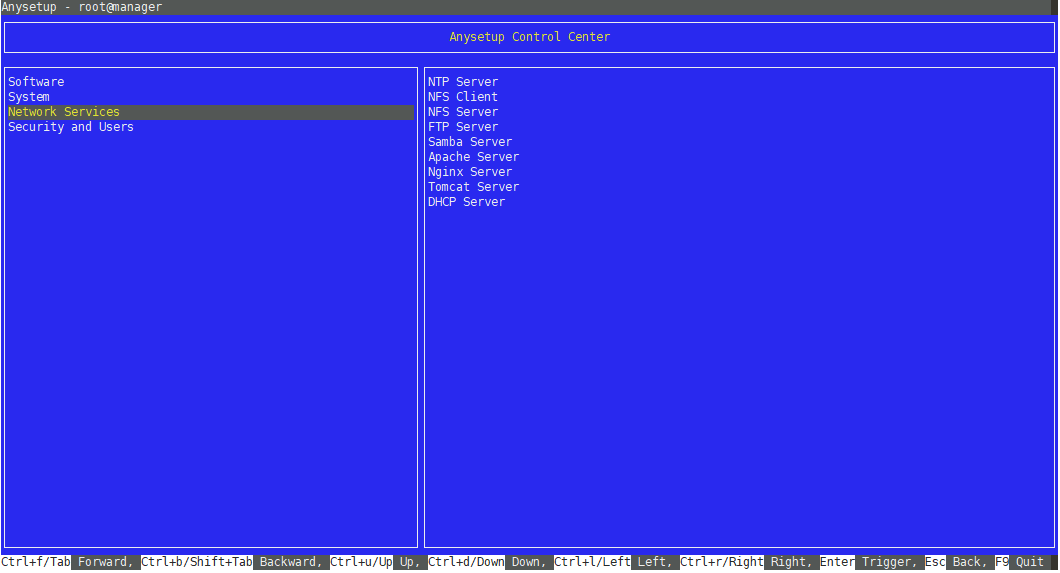Select the highlighted Network Services category
This screenshot has height=573, width=1060.
pos(64,112)
